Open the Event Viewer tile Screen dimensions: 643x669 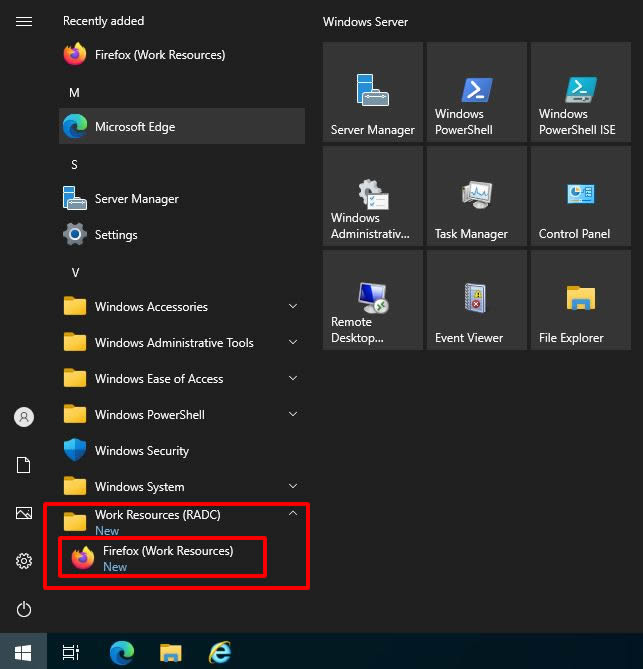[477, 300]
